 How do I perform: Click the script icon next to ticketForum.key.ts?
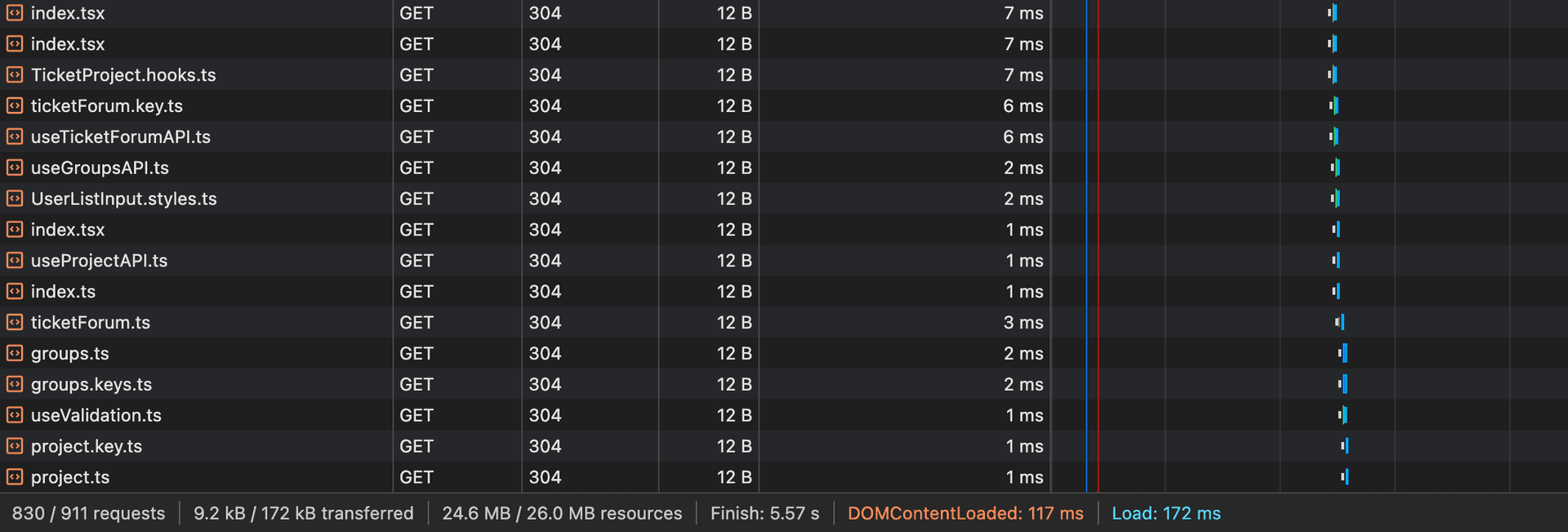point(15,106)
